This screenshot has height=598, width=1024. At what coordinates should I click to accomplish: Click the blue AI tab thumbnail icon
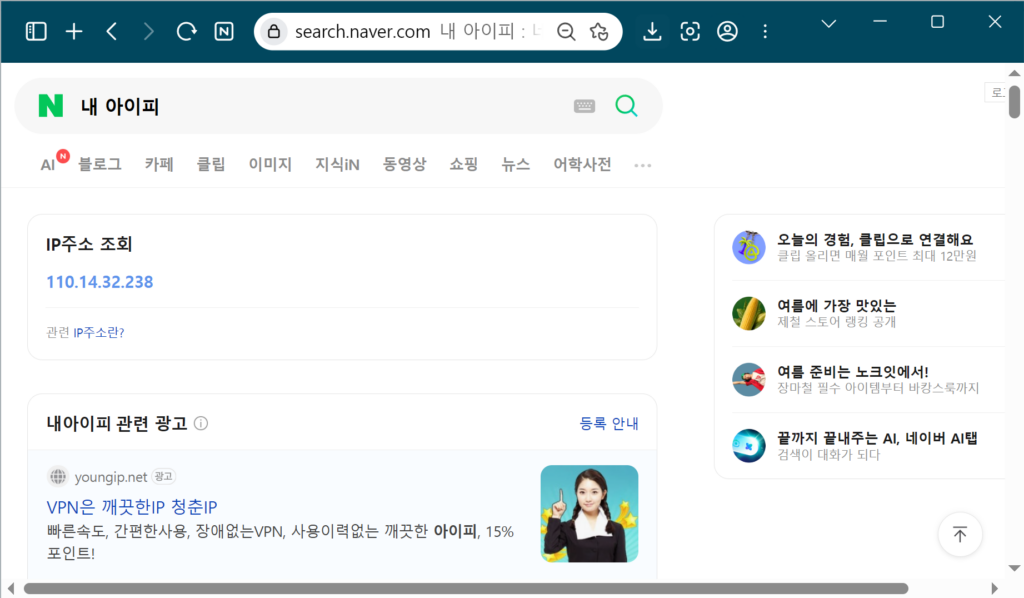pos(748,445)
